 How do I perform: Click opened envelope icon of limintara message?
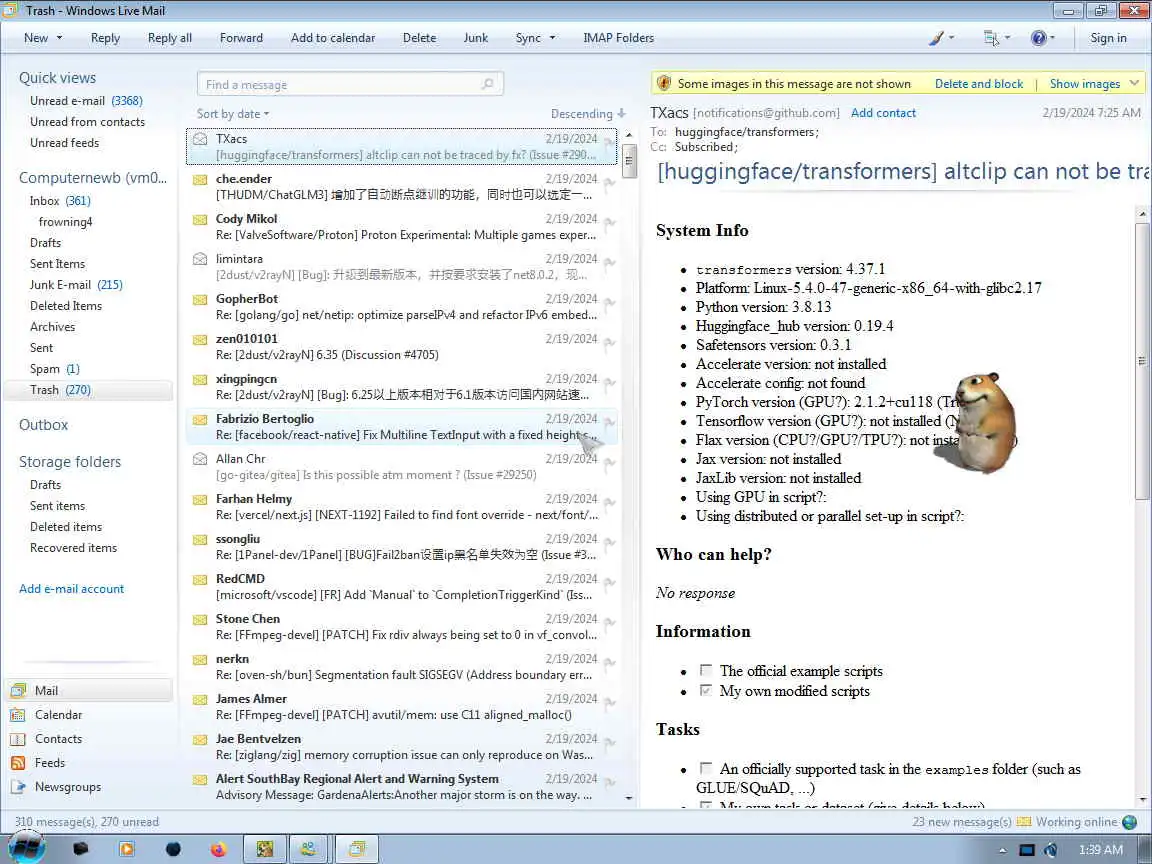pos(199,259)
